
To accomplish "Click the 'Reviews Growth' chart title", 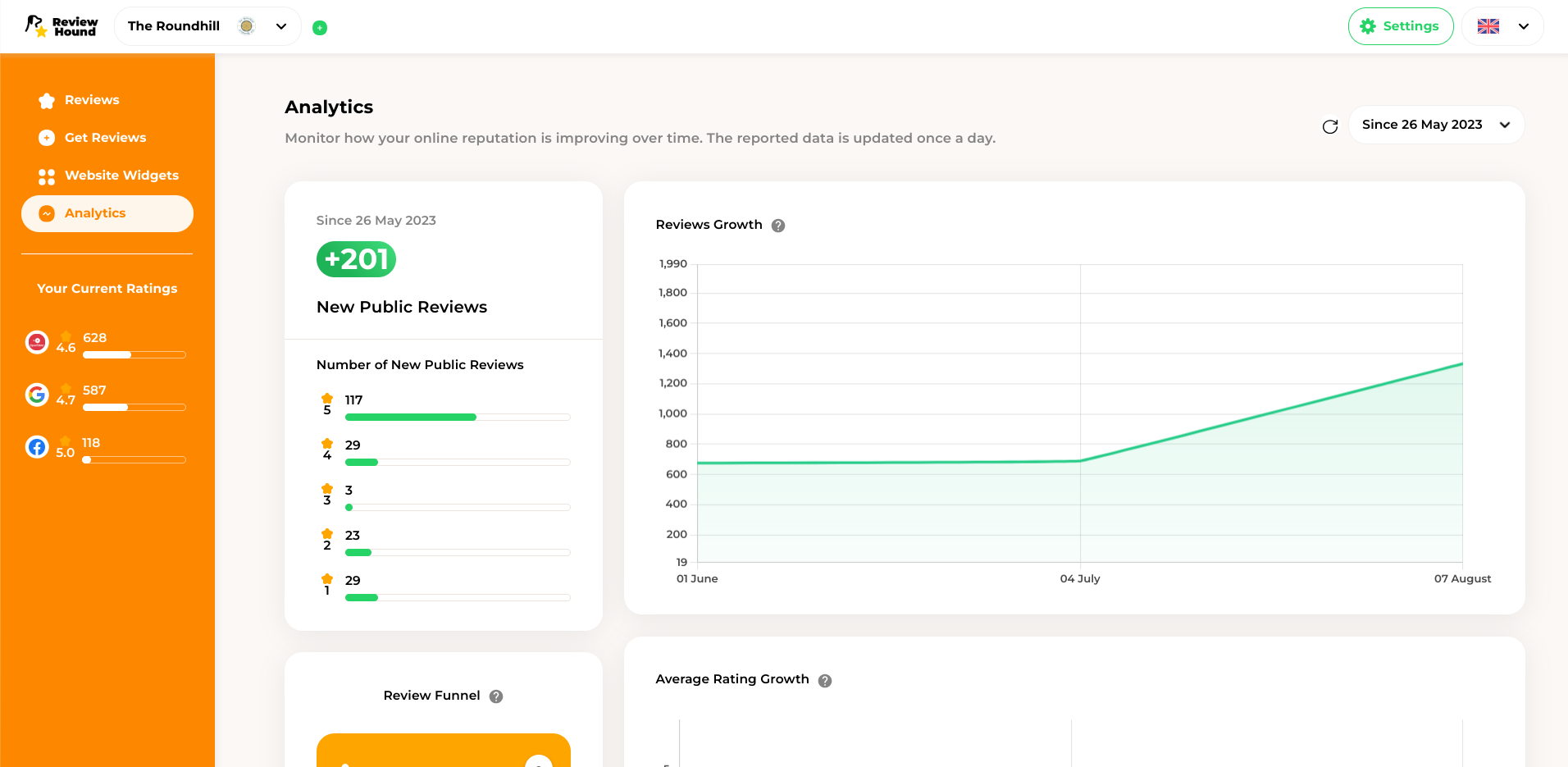I will pyautogui.click(x=709, y=225).
